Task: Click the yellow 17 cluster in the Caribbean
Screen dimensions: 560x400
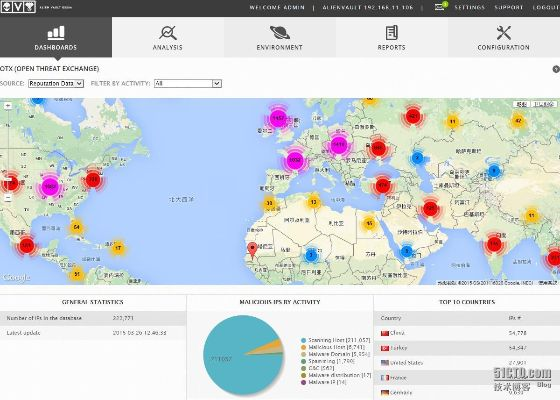Action: coord(118,248)
